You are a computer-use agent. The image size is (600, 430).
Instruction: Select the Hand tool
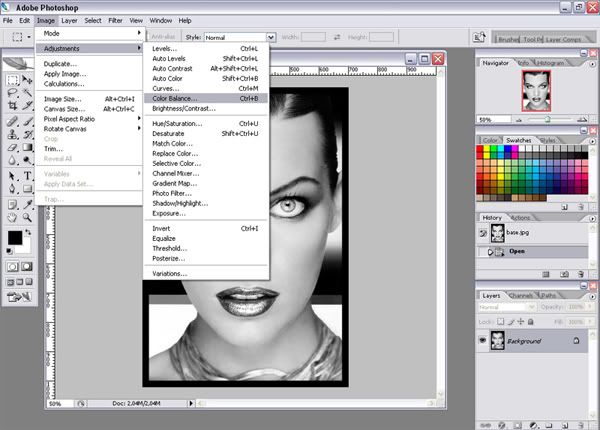(x=13, y=218)
